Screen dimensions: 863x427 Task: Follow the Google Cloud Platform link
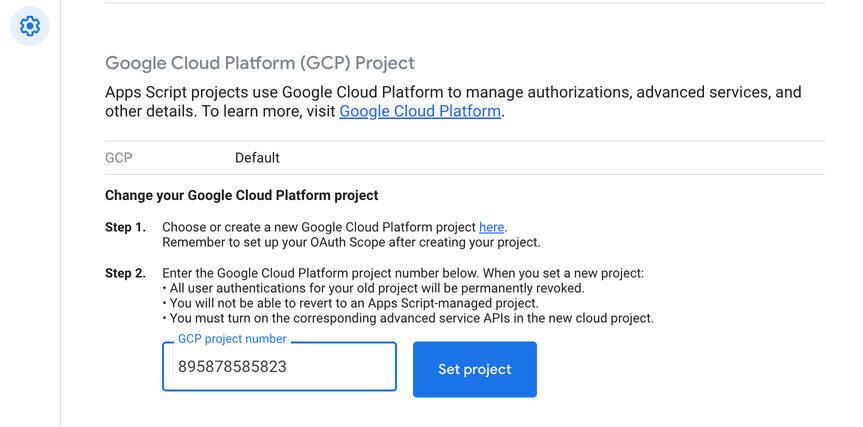[420, 112]
